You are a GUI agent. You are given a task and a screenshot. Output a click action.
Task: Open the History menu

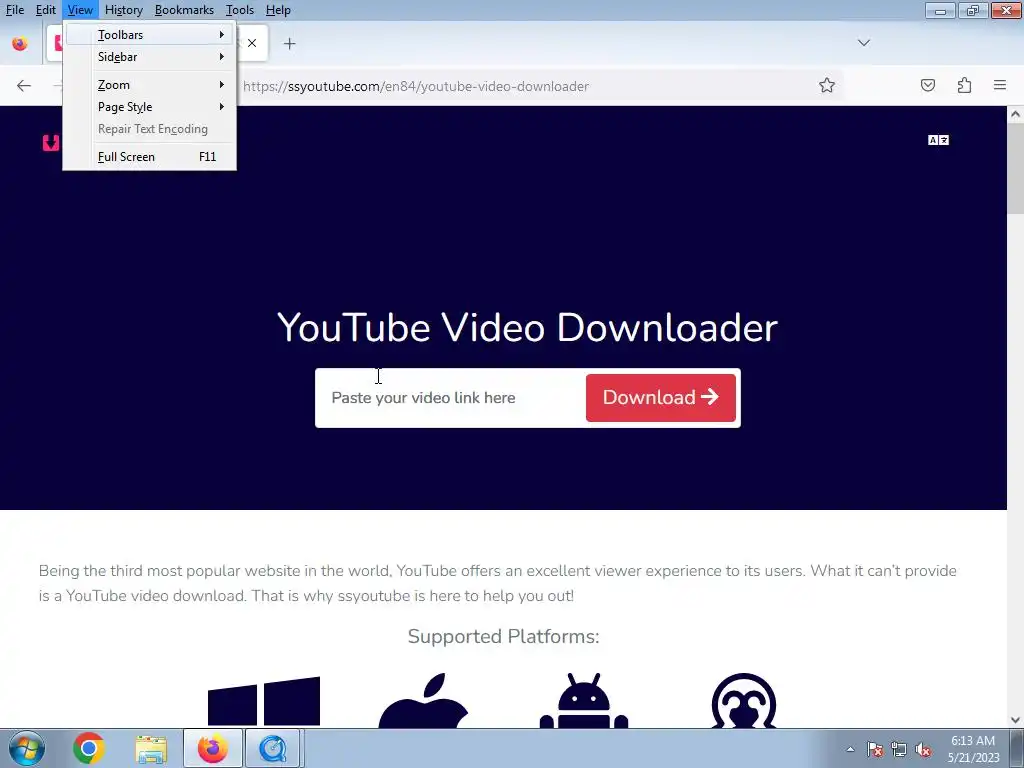(x=123, y=10)
